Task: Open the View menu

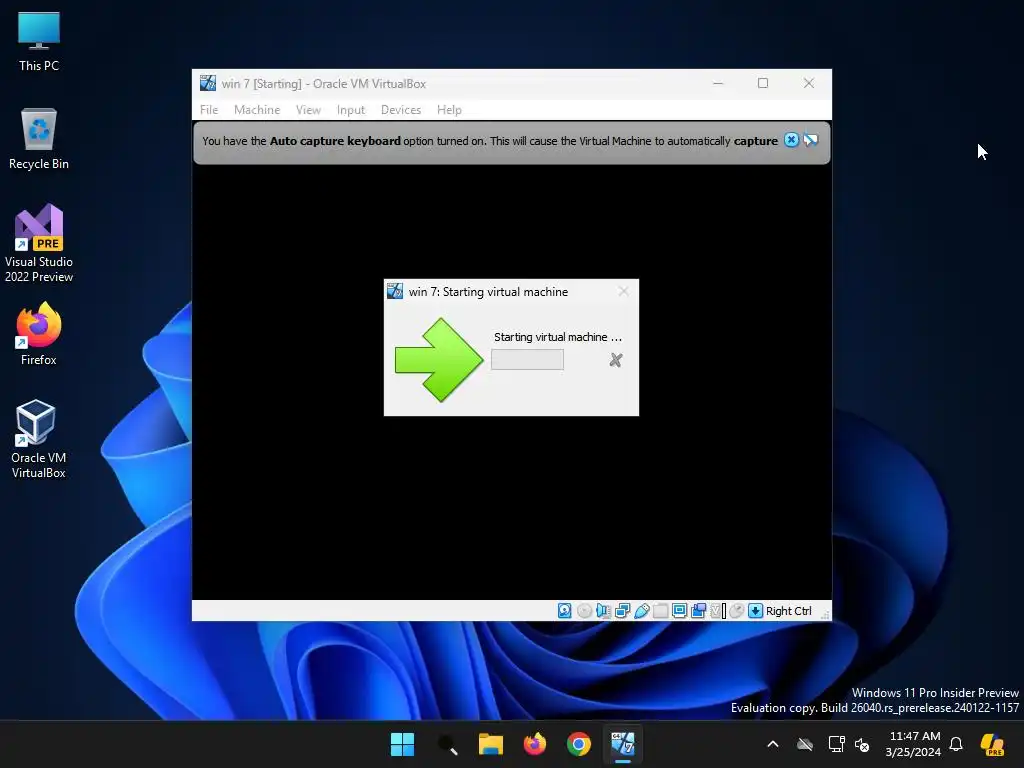Action: click(x=308, y=110)
